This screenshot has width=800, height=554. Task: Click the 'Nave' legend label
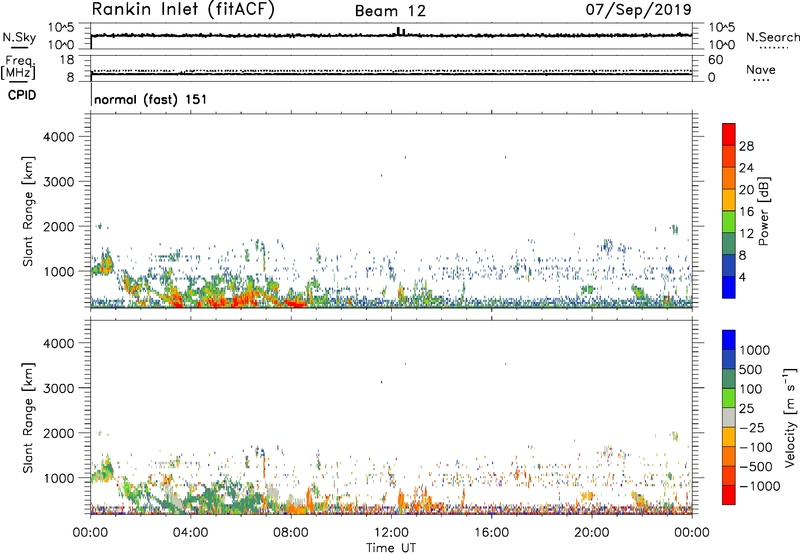[x=761, y=70]
